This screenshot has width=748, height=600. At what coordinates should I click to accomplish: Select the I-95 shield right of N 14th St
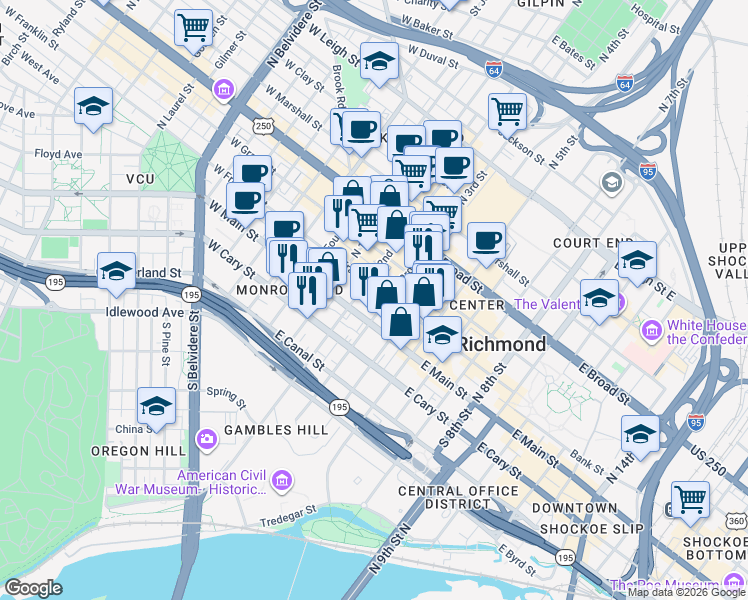point(696,423)
